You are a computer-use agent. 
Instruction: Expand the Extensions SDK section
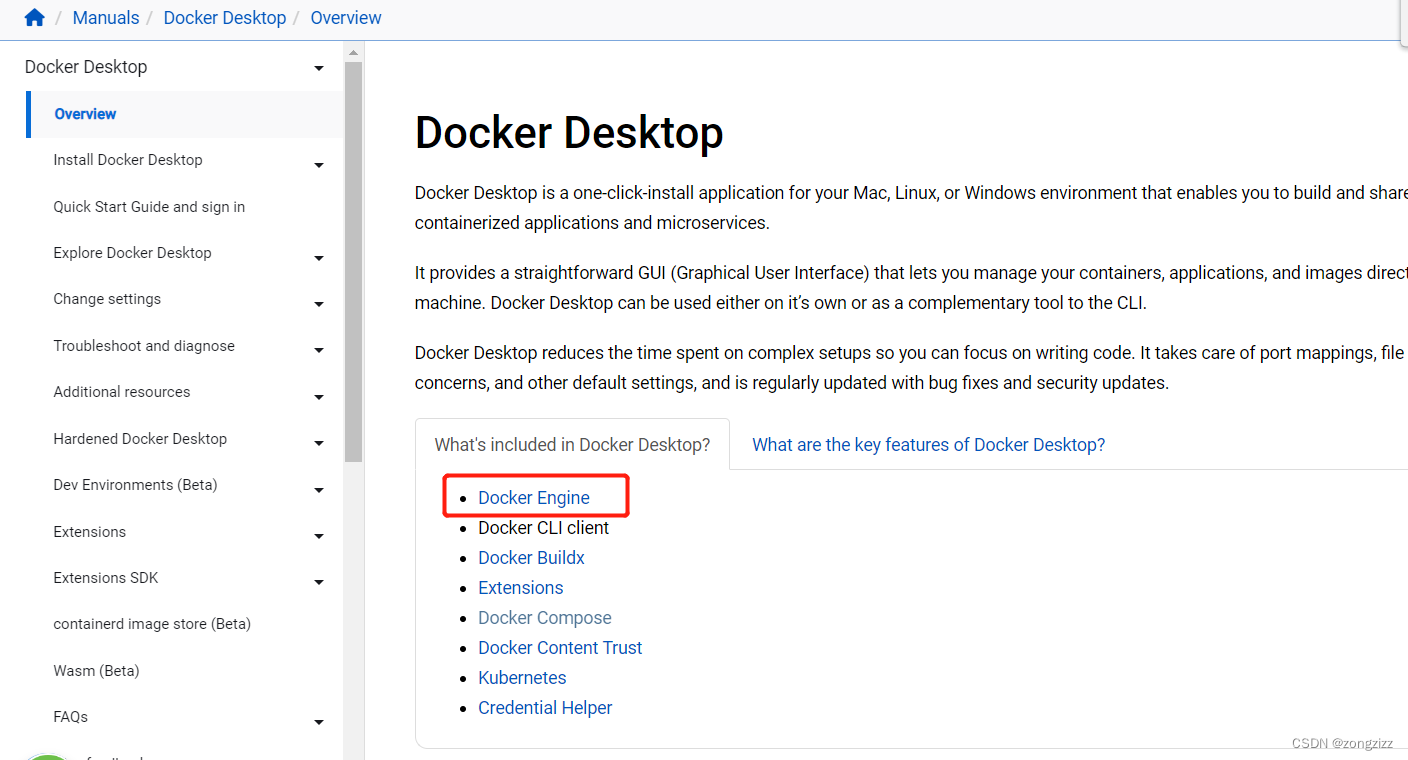point(318,581)
